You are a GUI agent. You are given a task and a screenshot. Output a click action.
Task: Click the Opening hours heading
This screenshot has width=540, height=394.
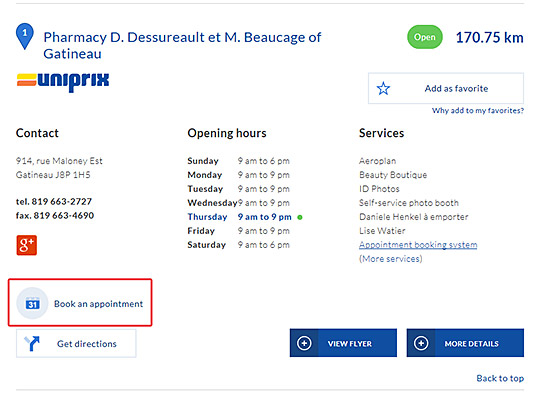227,133
